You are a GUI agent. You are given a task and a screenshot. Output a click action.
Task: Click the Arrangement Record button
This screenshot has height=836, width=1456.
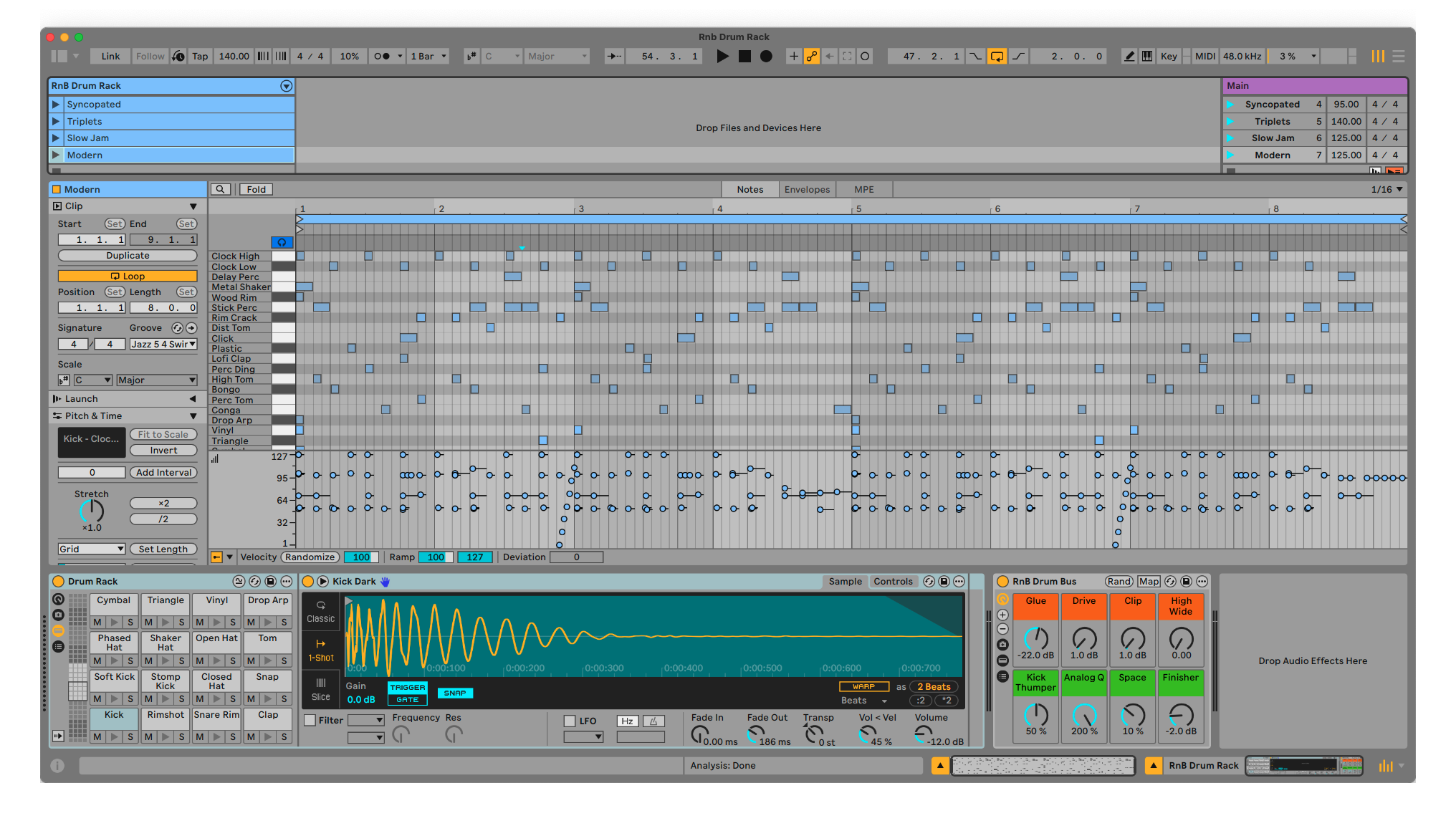pyautogui.click(x=766, y=57)
